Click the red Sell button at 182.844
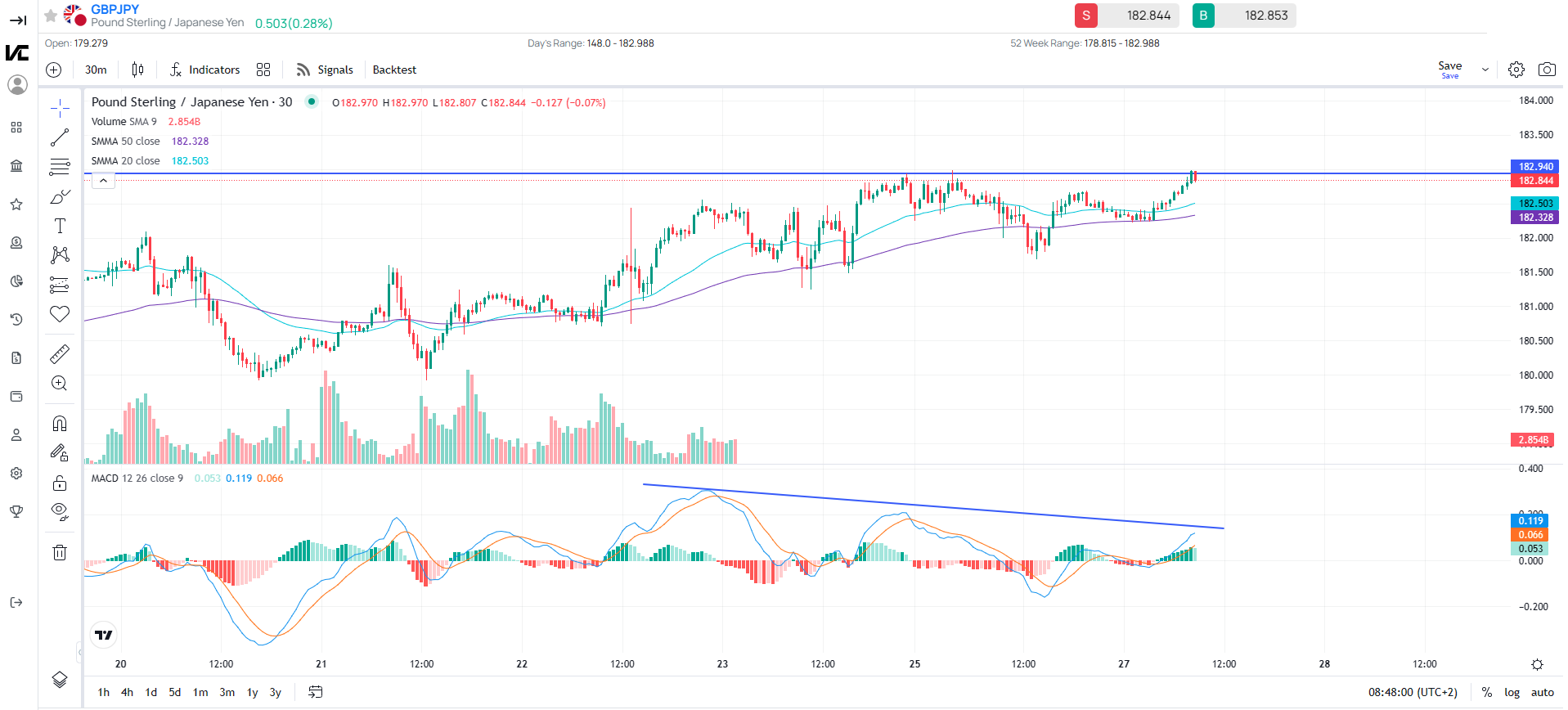Viewport: 1568px width, 710px height. coord(1126,16)
